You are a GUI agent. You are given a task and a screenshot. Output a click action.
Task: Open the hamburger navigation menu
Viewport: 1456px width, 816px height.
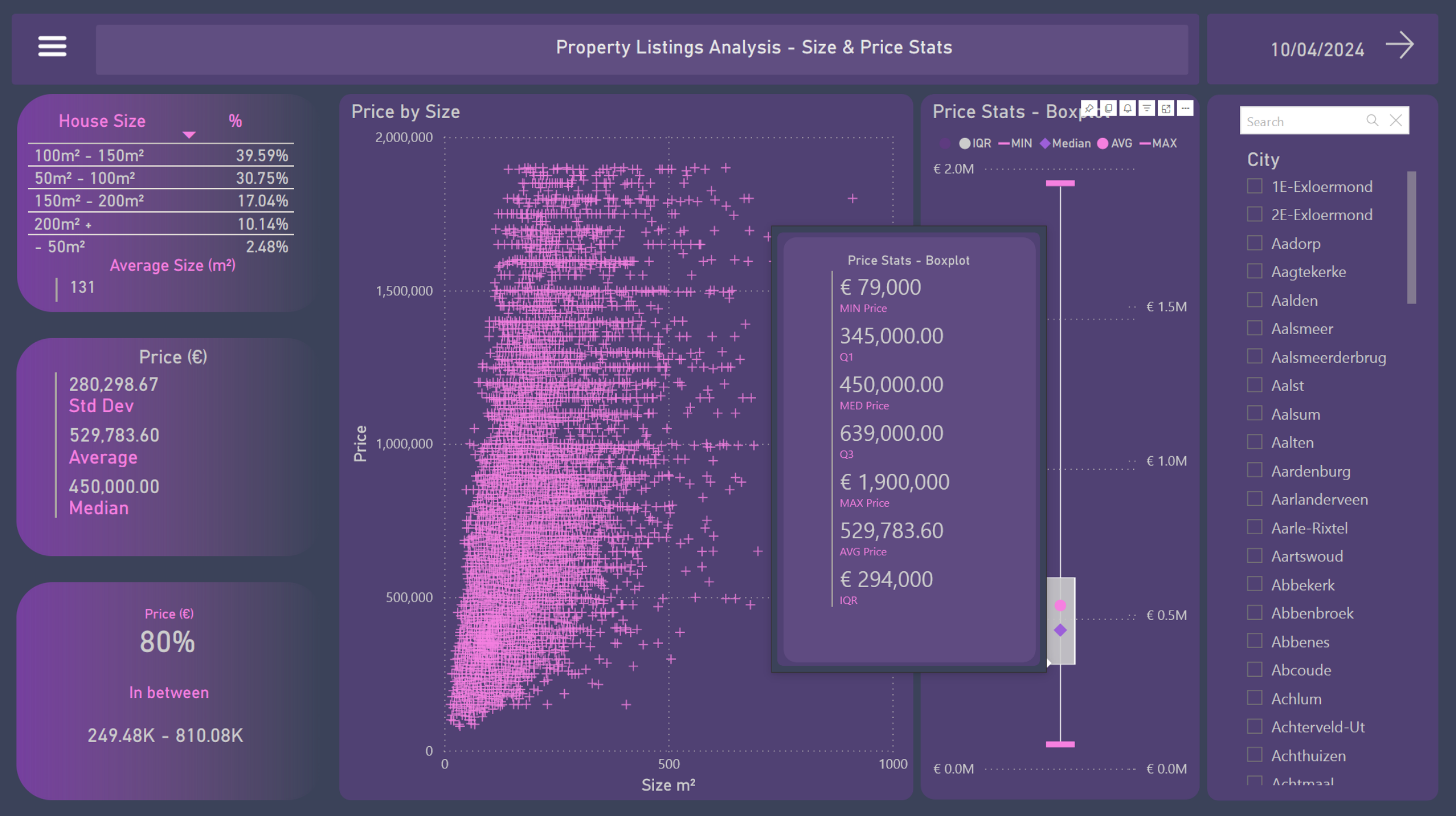[x=52, y=46]
